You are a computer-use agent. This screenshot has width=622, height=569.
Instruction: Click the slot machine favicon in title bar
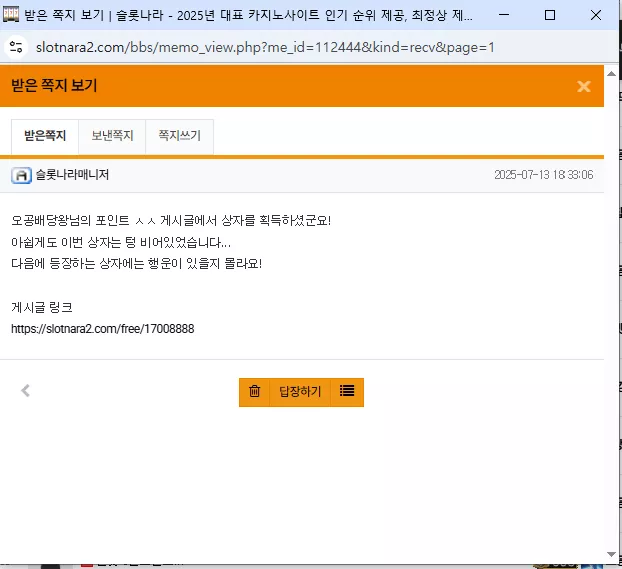click(11, 15)
